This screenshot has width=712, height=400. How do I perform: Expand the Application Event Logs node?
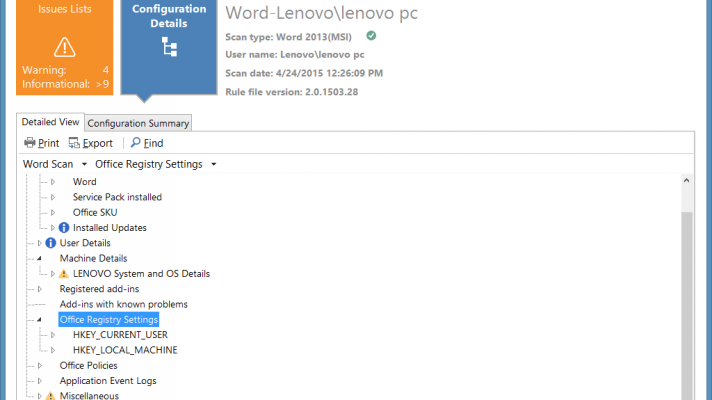pyautogui.click(x=40, y=381)
